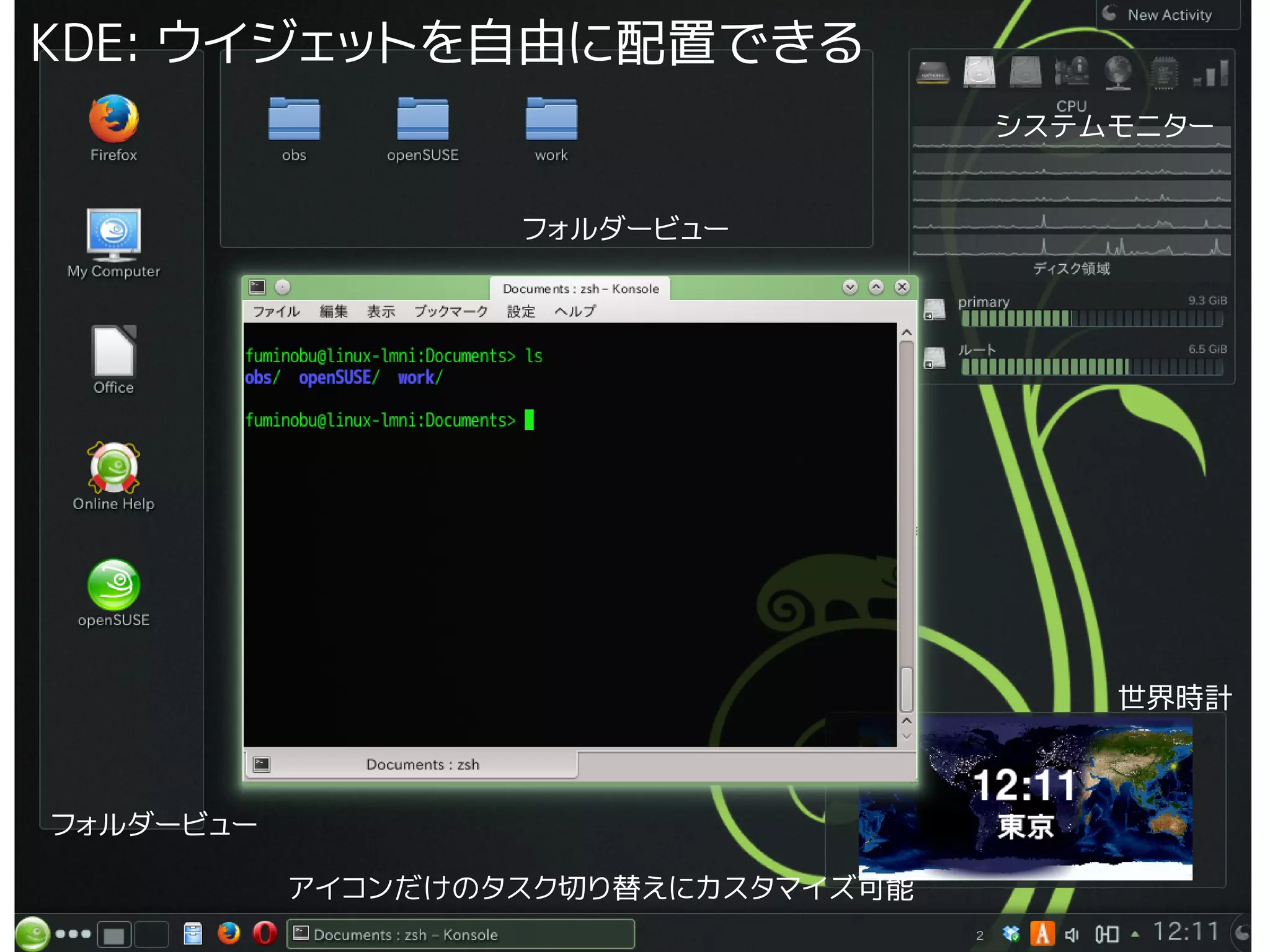Open the ヘルプ menu in Konsole
Viewport: 1270px width, 952px height.
pos(575,311)
